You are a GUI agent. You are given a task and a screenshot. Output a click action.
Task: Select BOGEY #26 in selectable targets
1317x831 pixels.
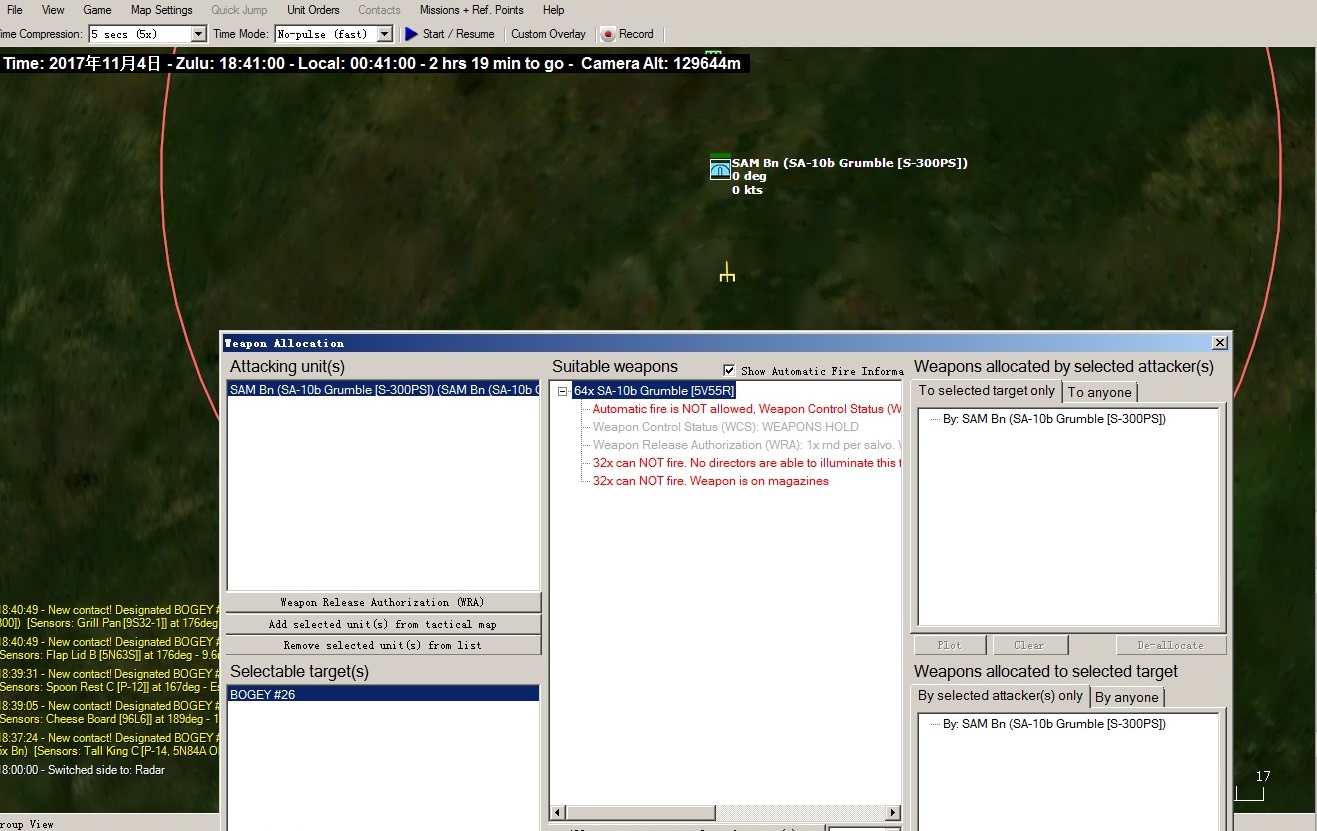(x=384, y=694)
